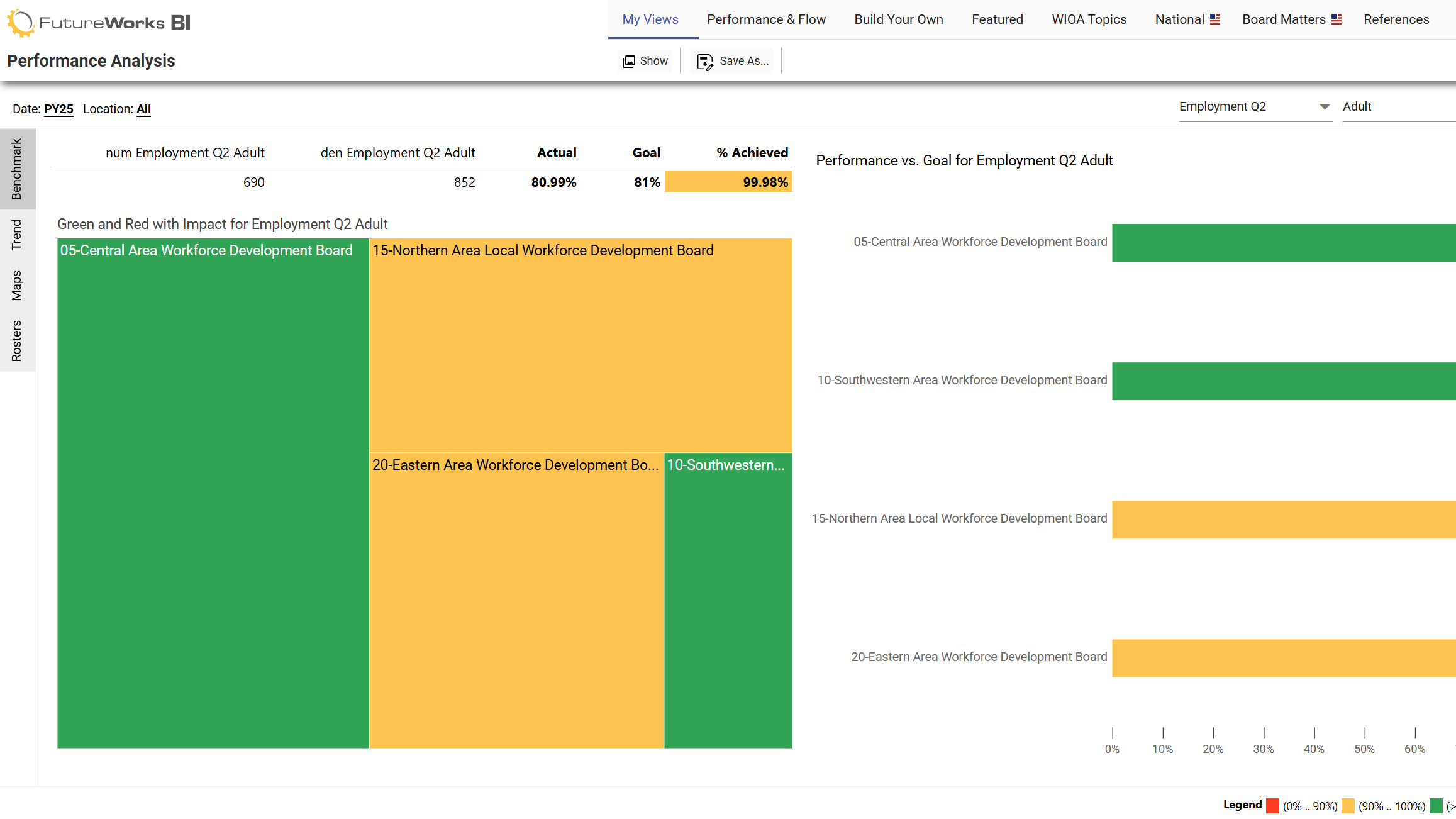Click the flag icon next to Board Matters

point(1337,19)
